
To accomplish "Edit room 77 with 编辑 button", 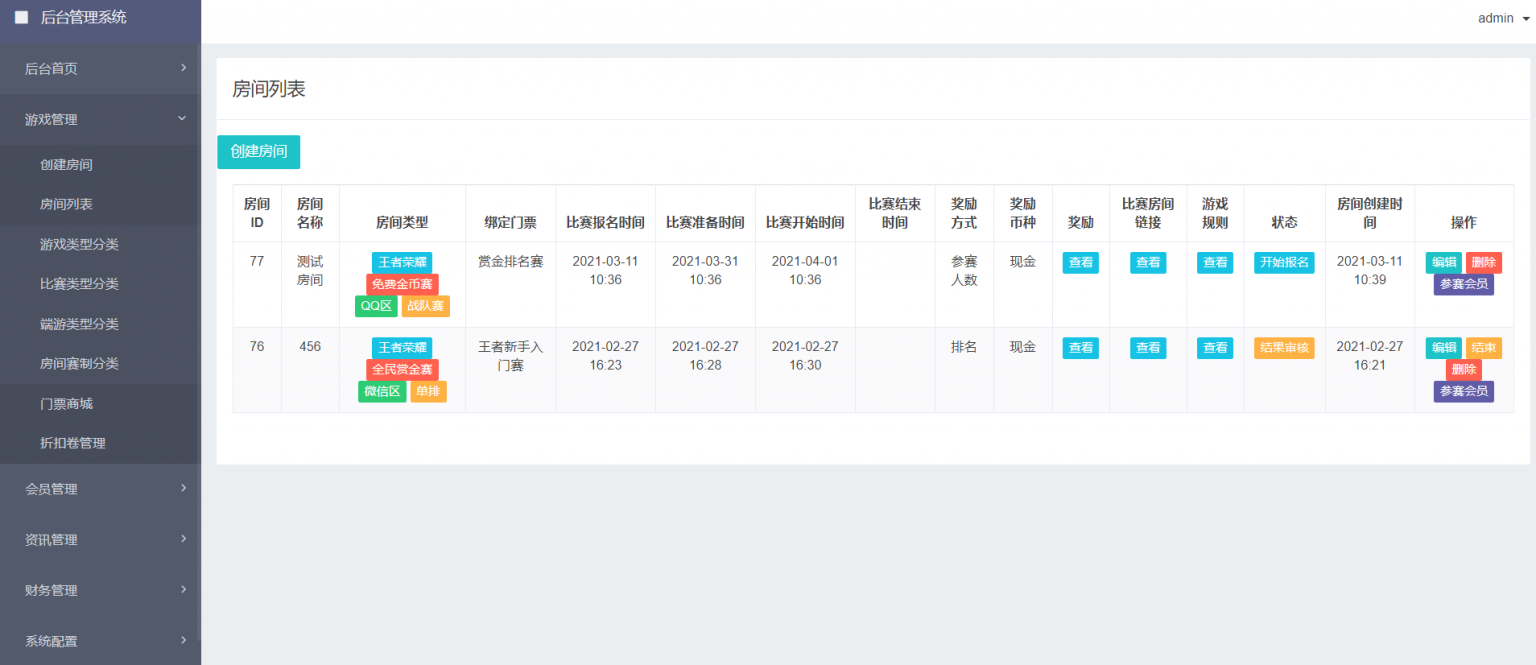I will click(1443, 263).
